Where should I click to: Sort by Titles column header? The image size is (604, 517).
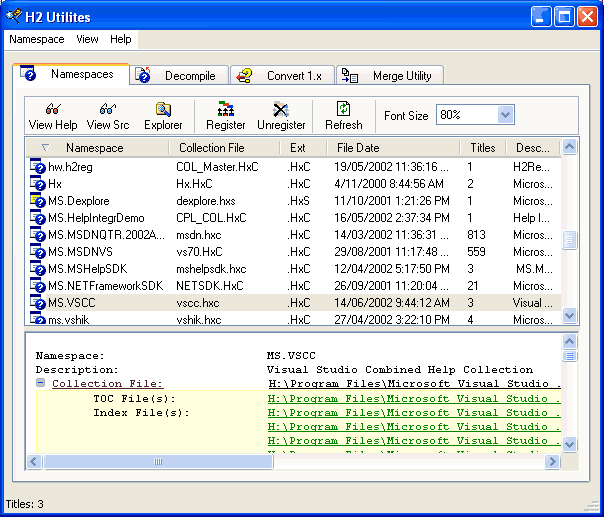483,148
